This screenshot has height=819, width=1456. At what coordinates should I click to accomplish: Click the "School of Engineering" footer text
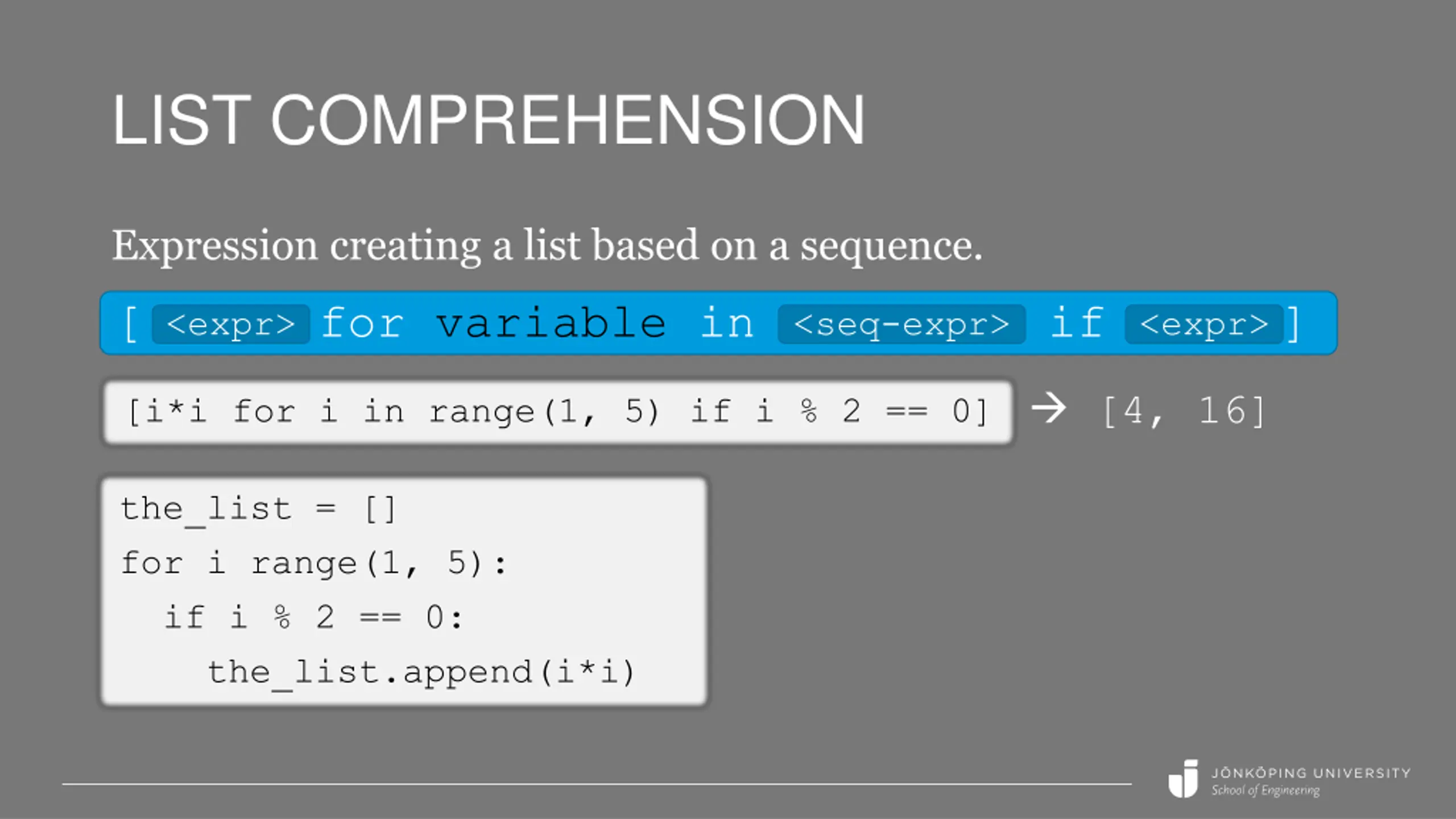click(x=1265, y=791)
